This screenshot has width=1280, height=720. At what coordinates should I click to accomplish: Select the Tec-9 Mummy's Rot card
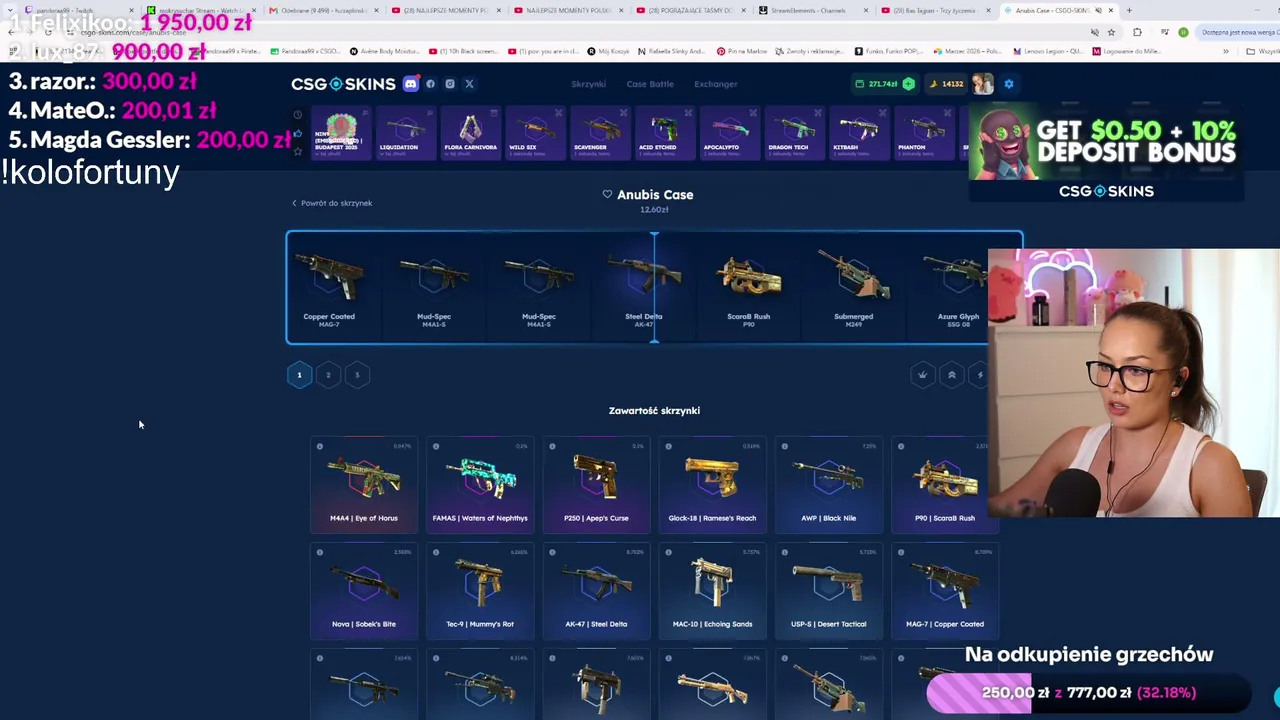(x=480, y=589)
